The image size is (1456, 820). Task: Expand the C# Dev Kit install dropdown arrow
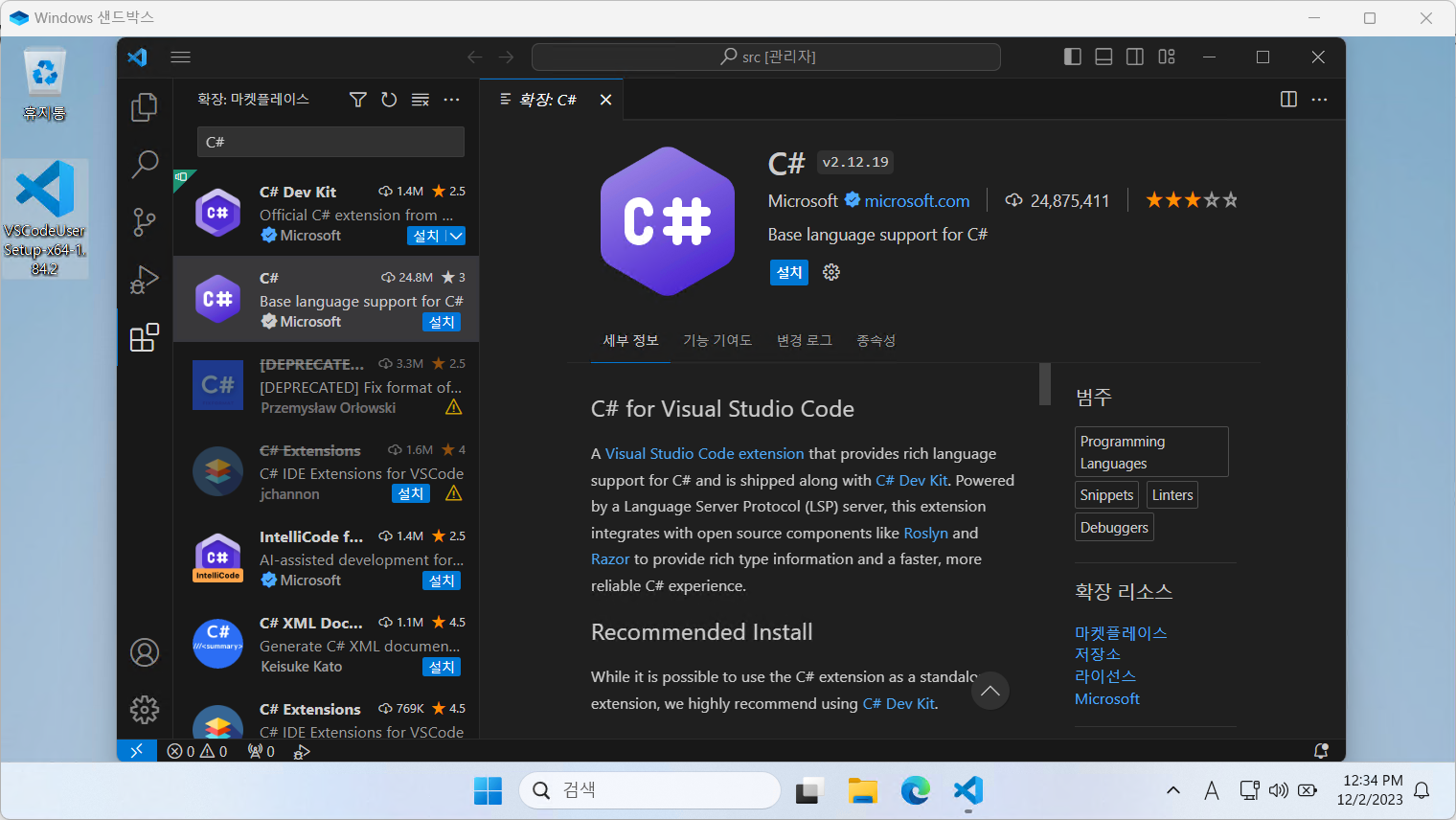point(456,236)
